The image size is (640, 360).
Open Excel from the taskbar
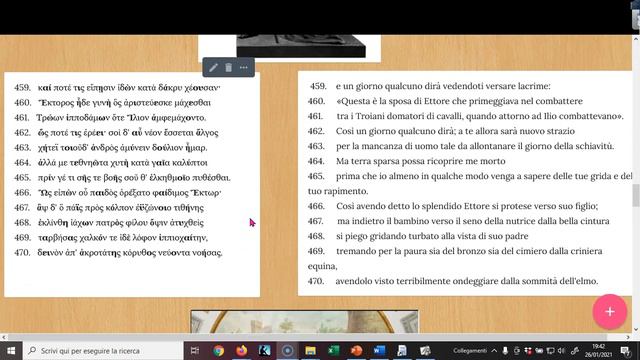tap(333, 351)
